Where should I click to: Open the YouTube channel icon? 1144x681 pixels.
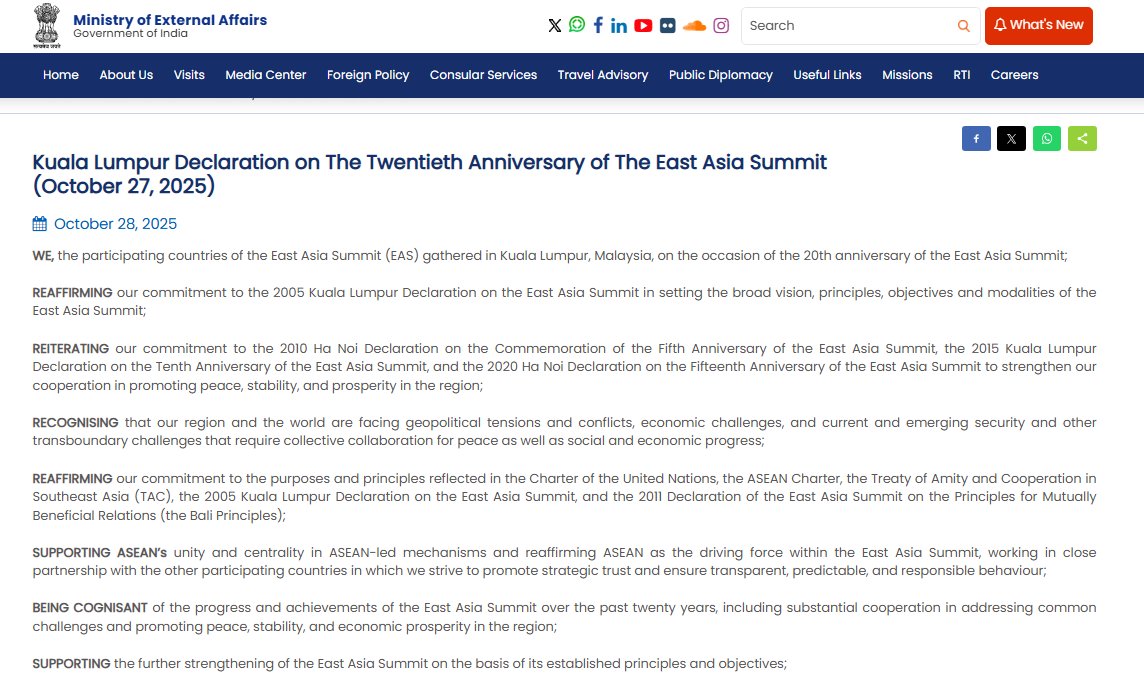pyautogui.click(x=643, y=26)
